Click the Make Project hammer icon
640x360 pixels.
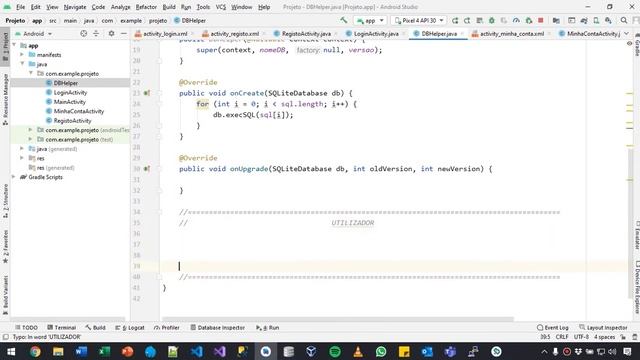[344, 20]
